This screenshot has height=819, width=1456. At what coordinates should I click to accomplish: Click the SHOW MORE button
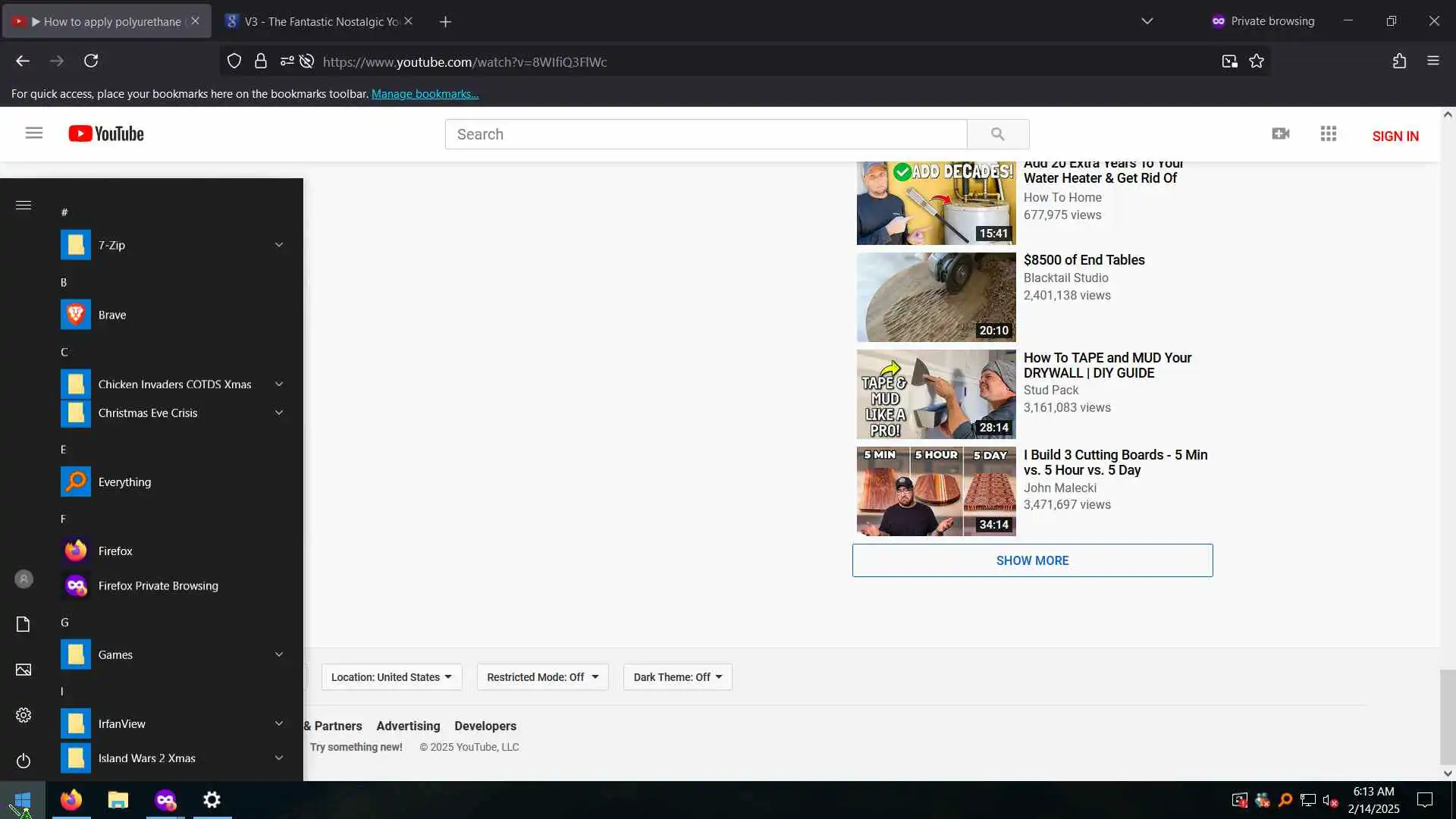[1032, 560]
